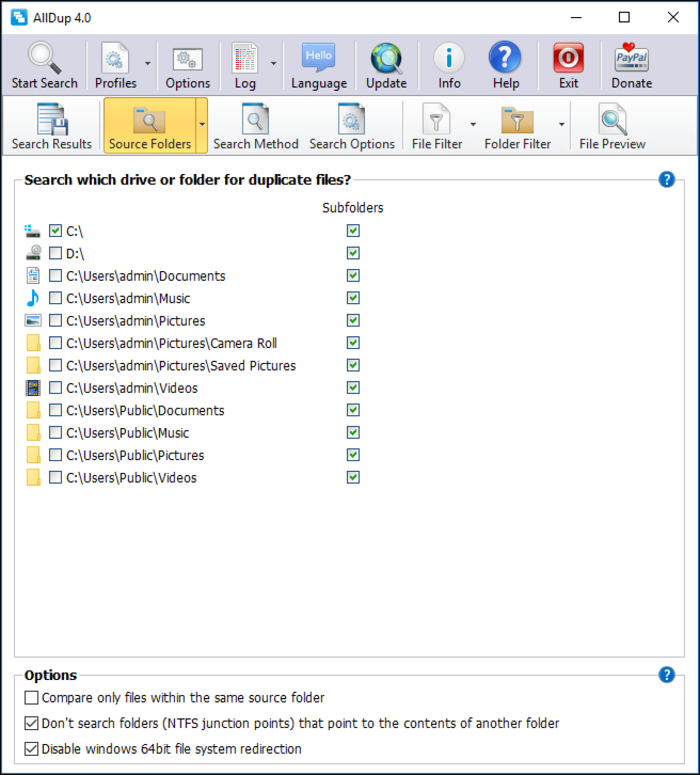The width and height of the screenshot is (700, 775).
Task: Switch to Search Options page
Action: (x=352, y=126)
